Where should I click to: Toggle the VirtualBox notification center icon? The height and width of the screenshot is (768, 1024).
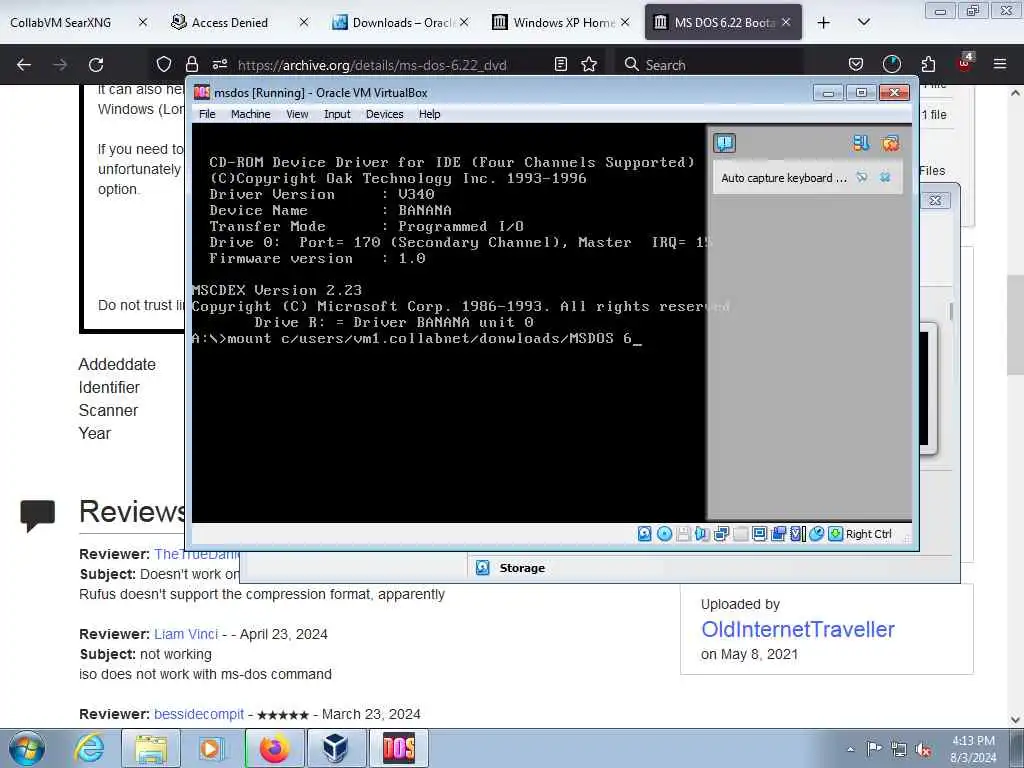[x=724, y=142]
